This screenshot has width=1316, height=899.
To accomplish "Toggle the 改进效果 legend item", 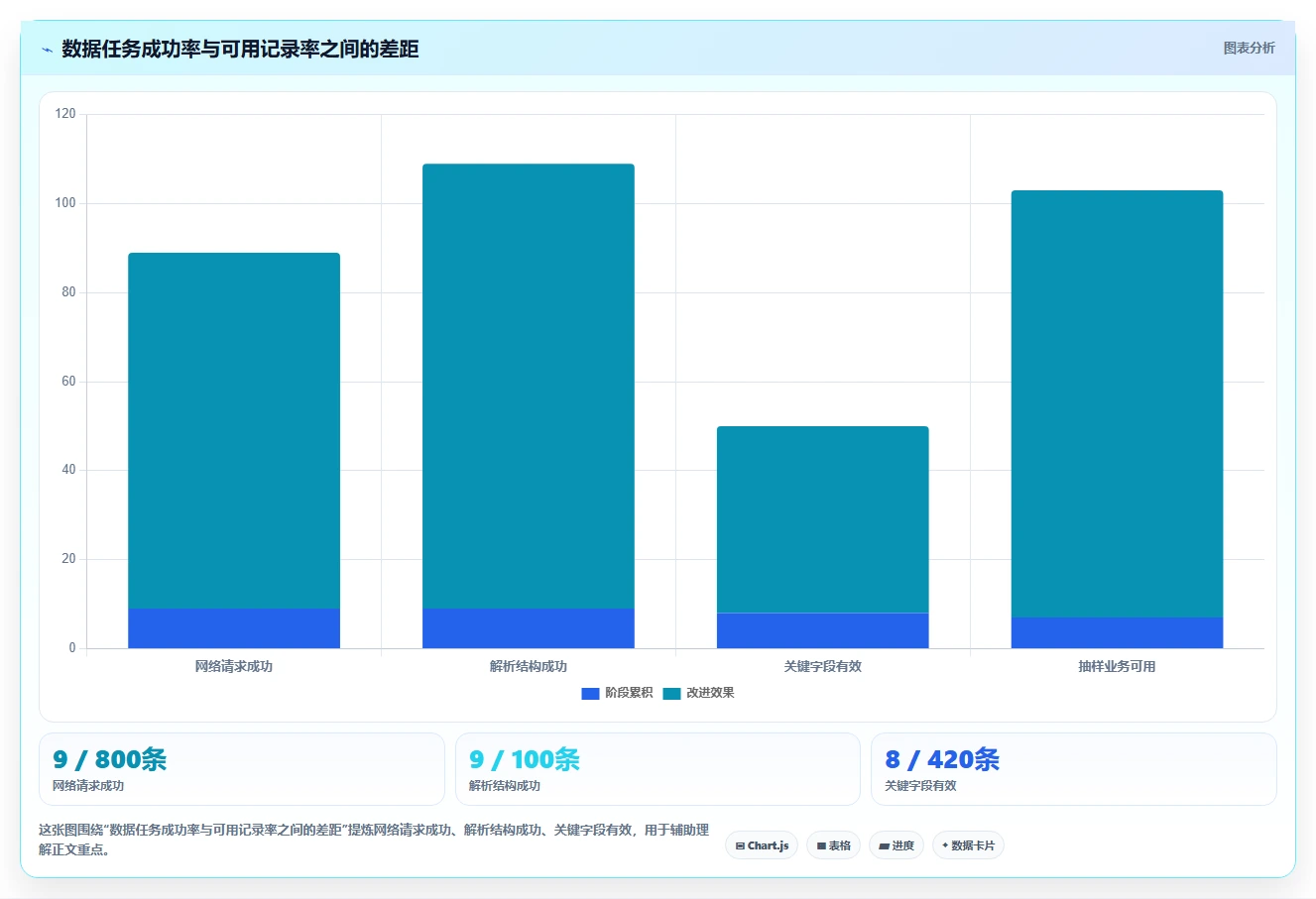I will coord(698,693).
